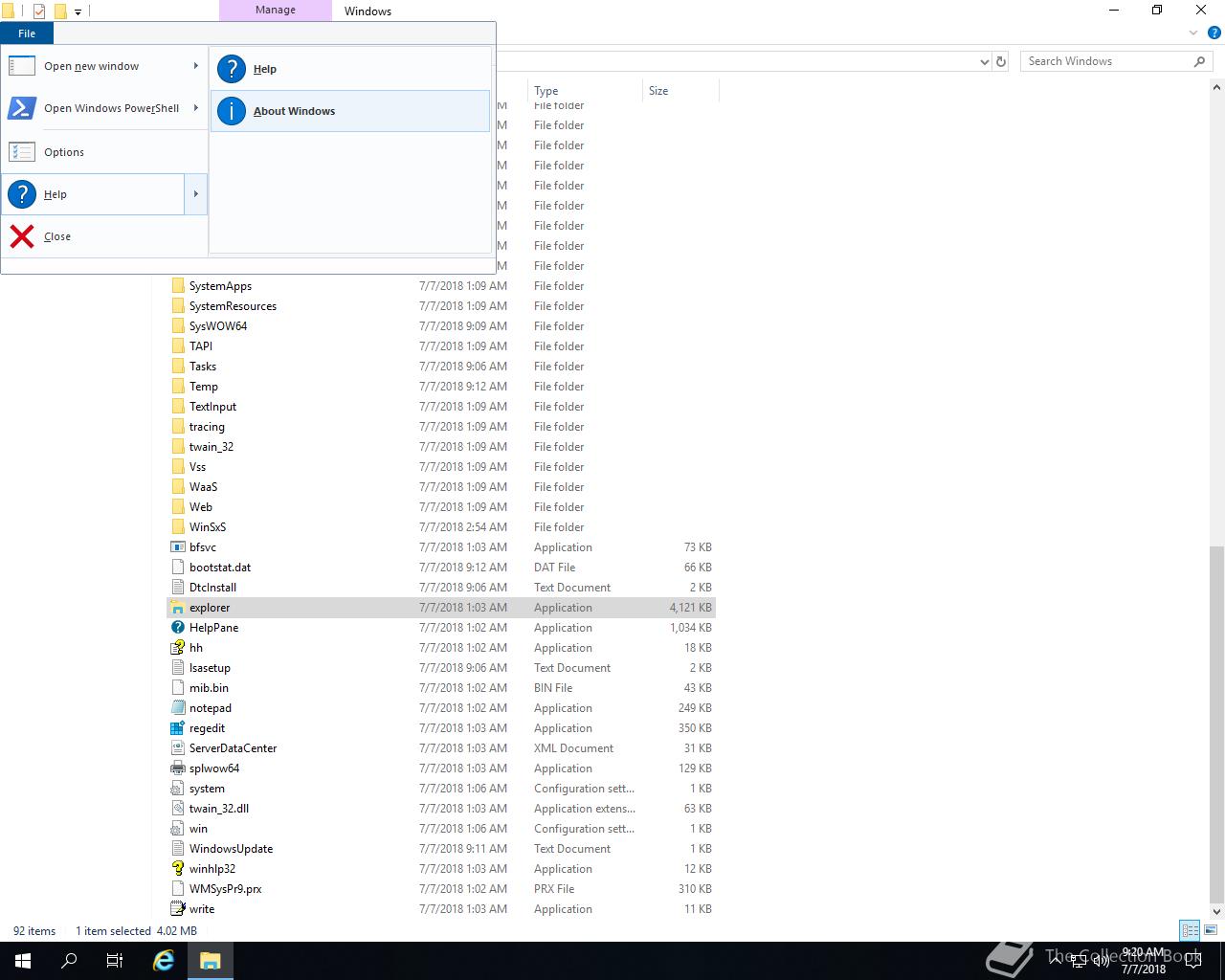Switch to Large icons view button

pos(1211,930)
